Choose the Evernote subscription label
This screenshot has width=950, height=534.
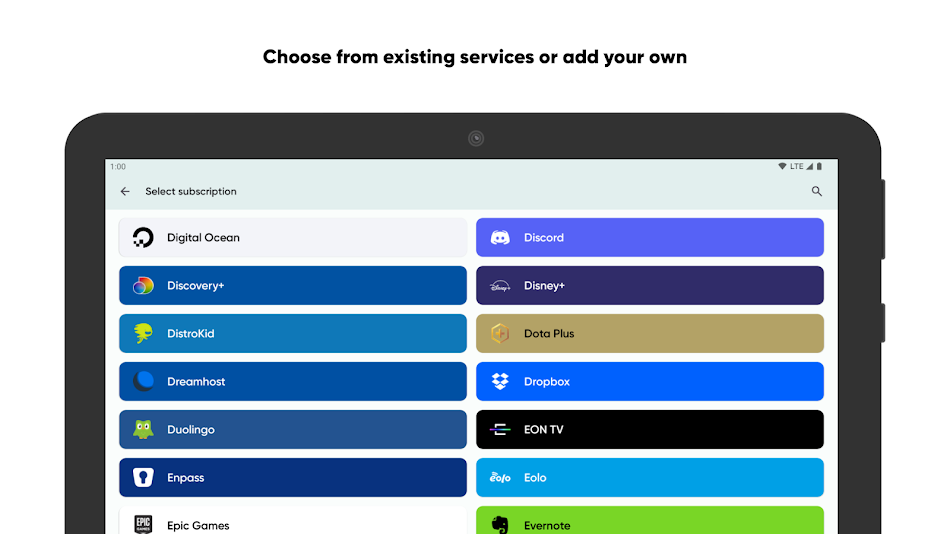pyautogui.click(x=547, y=526)
